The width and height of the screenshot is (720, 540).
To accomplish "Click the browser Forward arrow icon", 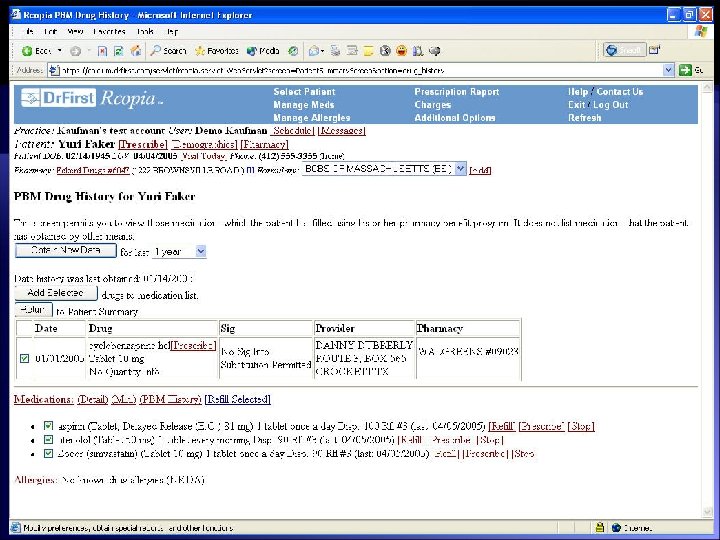I will [x=75, y=51].
